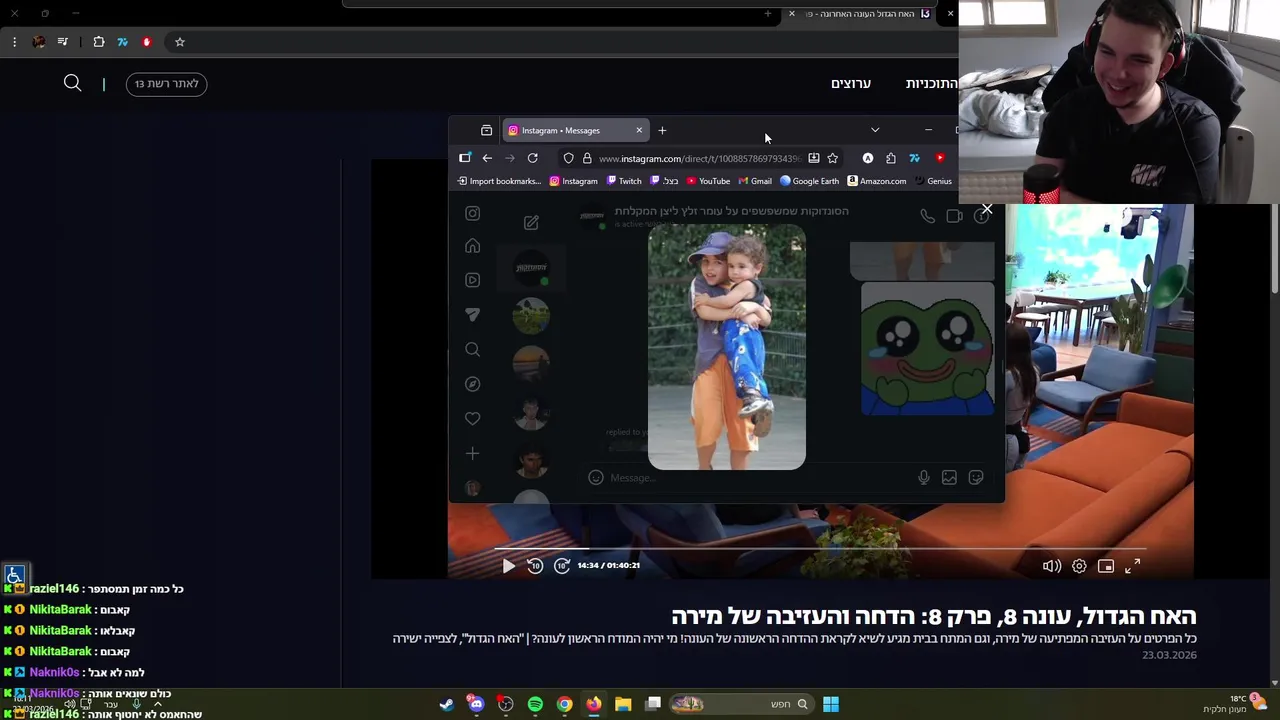Open Instagram Explore compass icon
Screen dimensions: 1280x720
pos(472,384)
